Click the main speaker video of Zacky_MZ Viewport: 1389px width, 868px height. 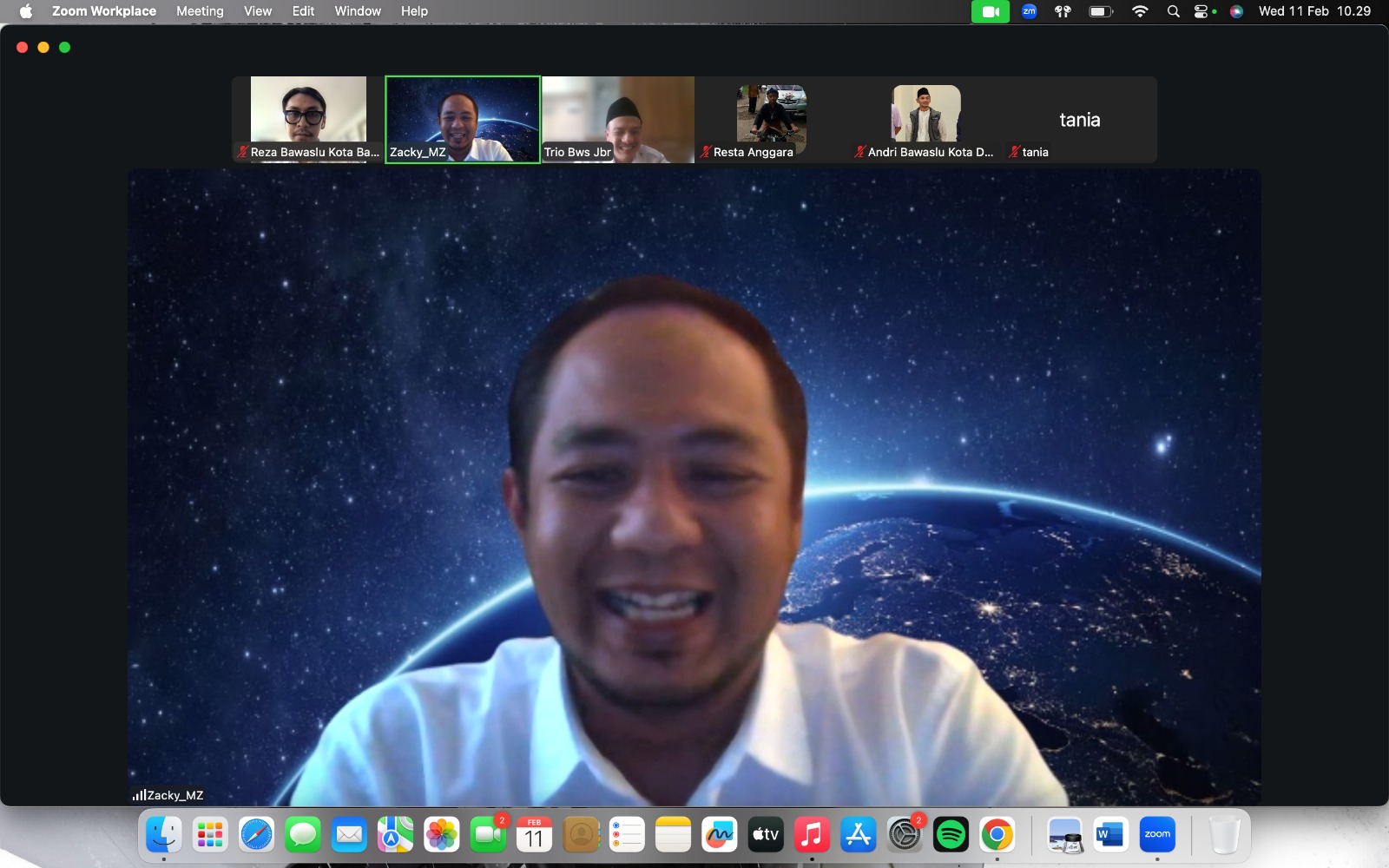(694, 487)
